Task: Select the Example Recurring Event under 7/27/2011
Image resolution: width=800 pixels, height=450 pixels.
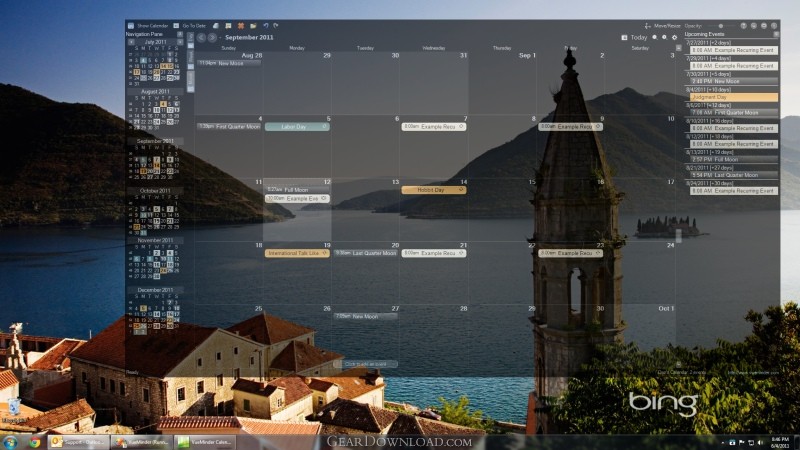Action: (x=734, y=50)
